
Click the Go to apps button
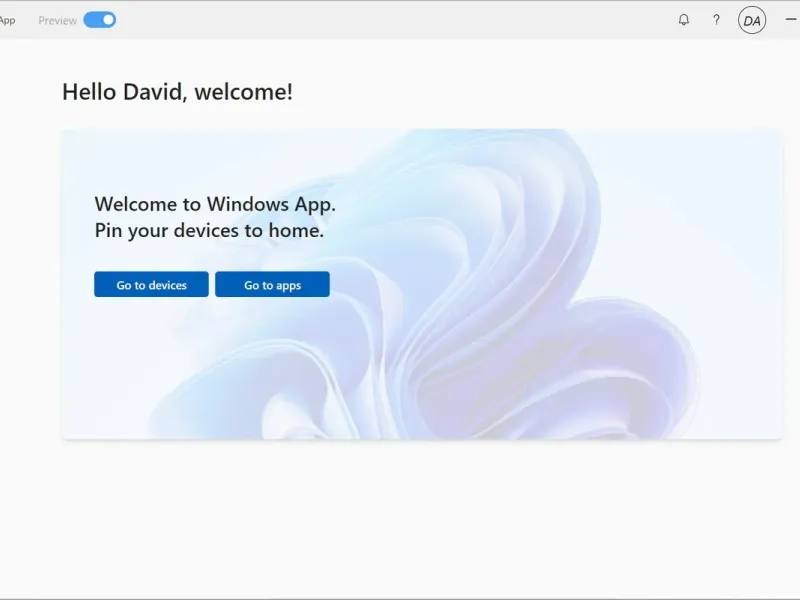point(272,284)
